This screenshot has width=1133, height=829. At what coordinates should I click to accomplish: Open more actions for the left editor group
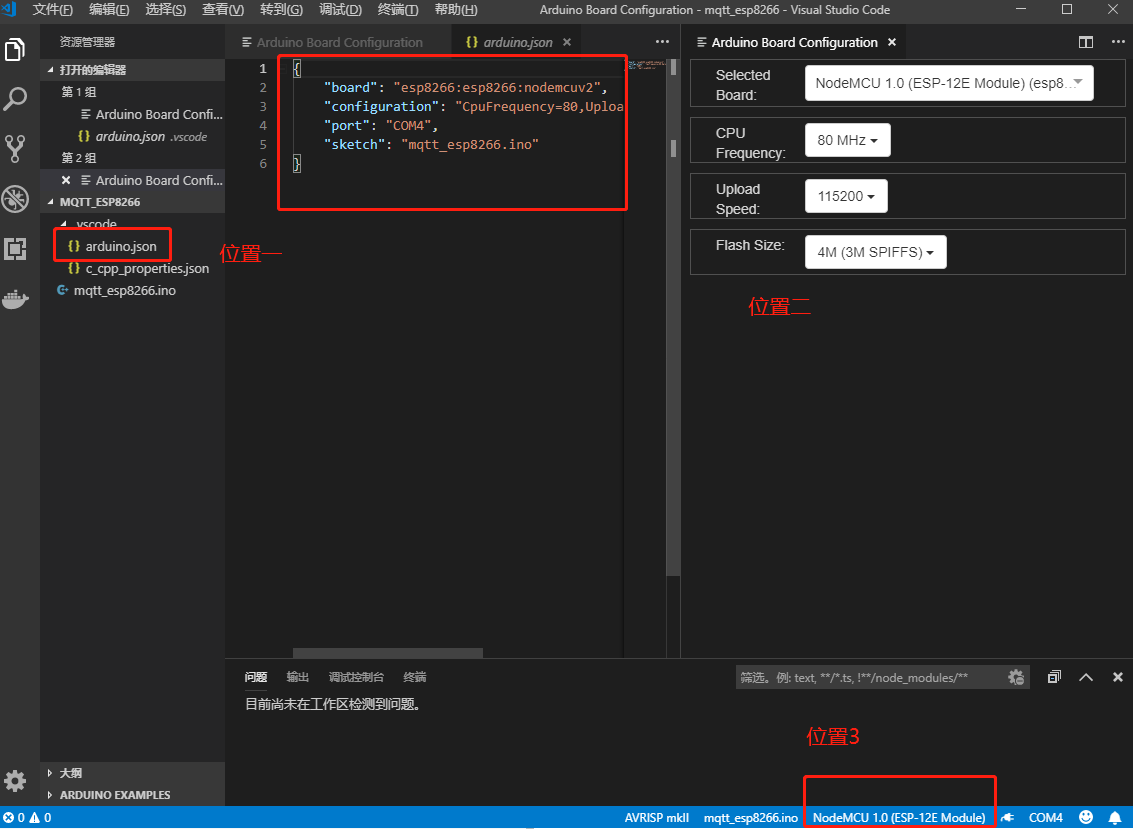pos(662,43)
